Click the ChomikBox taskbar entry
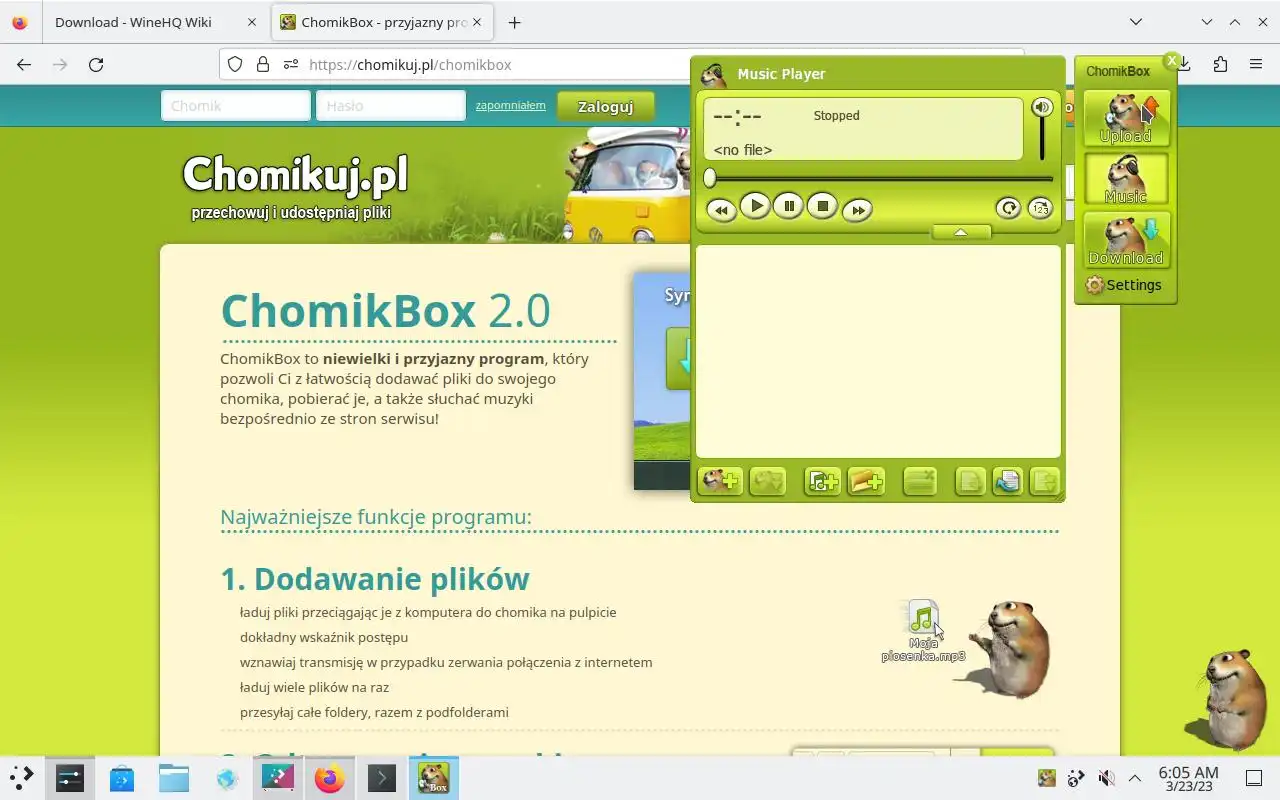 (433, 777)
